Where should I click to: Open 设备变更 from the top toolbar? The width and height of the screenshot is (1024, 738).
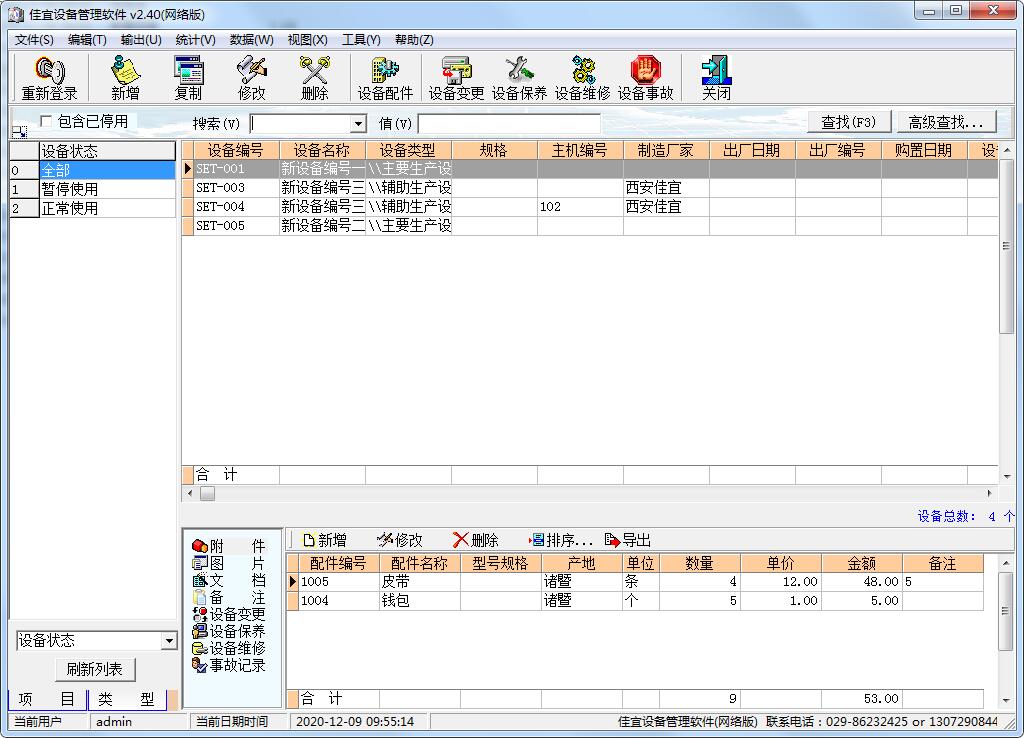coord(456,78)
